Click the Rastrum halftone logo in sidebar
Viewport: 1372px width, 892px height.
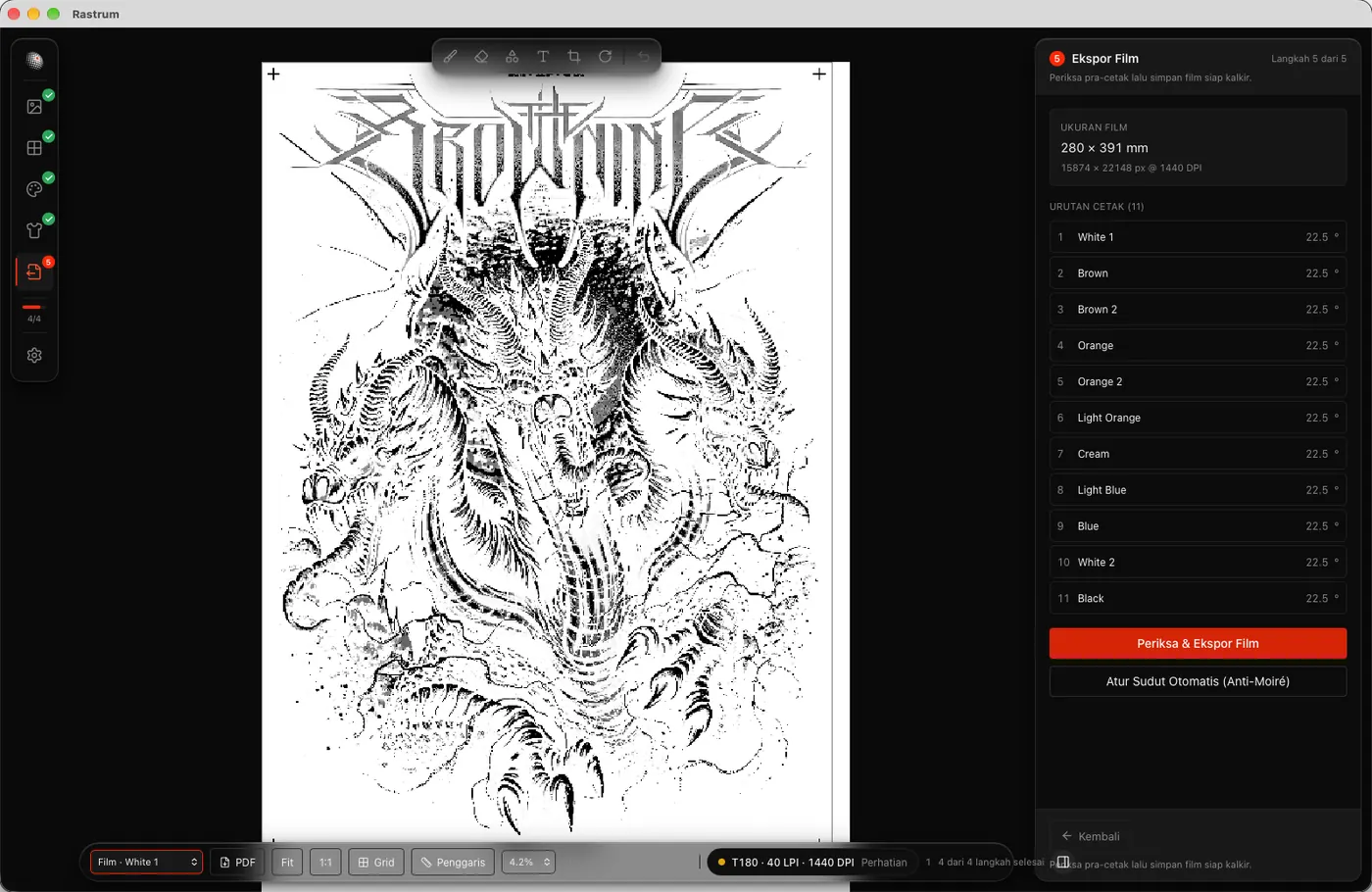[x=34, y=61]
